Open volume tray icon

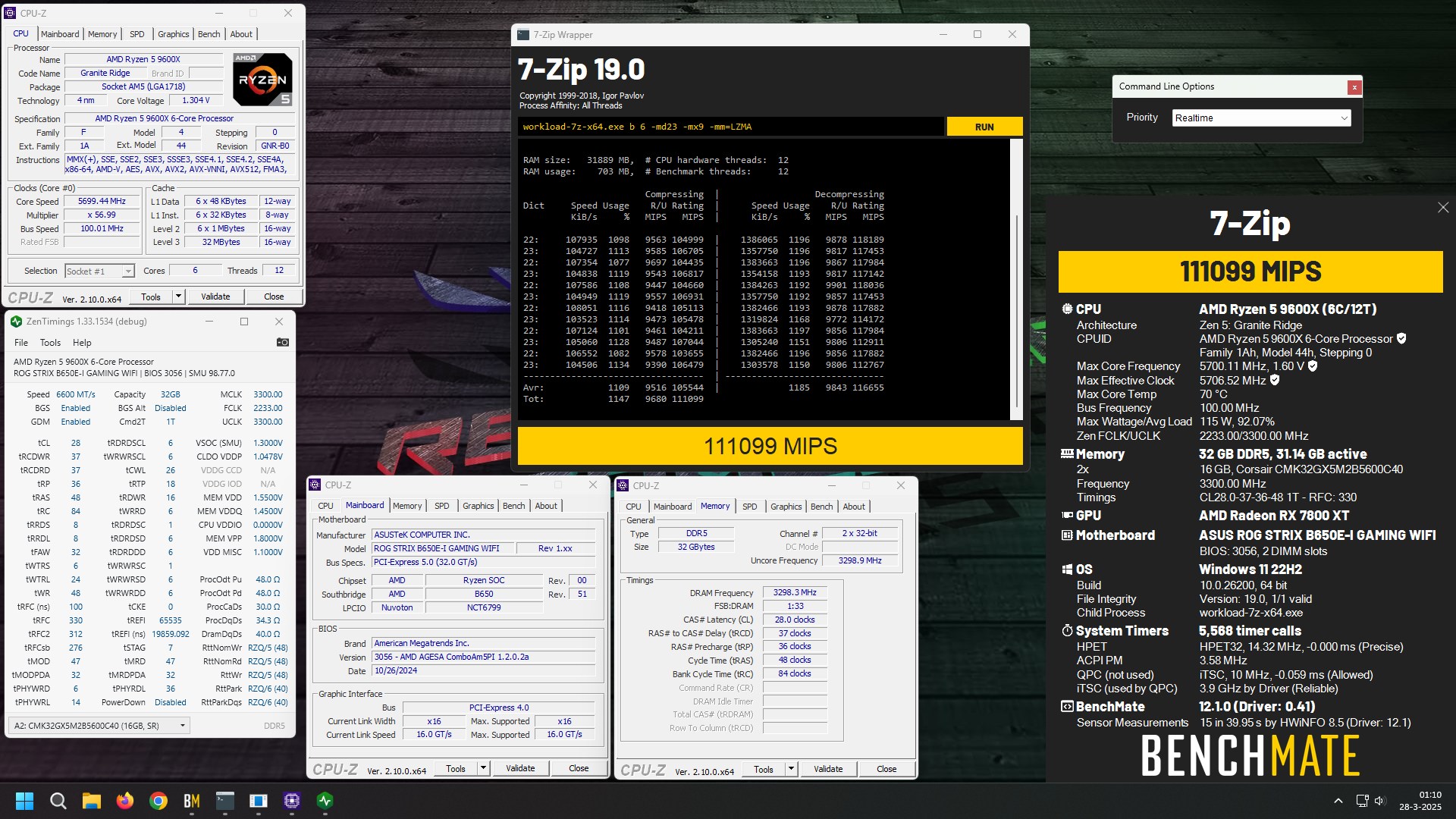[x=1379, y=801]
